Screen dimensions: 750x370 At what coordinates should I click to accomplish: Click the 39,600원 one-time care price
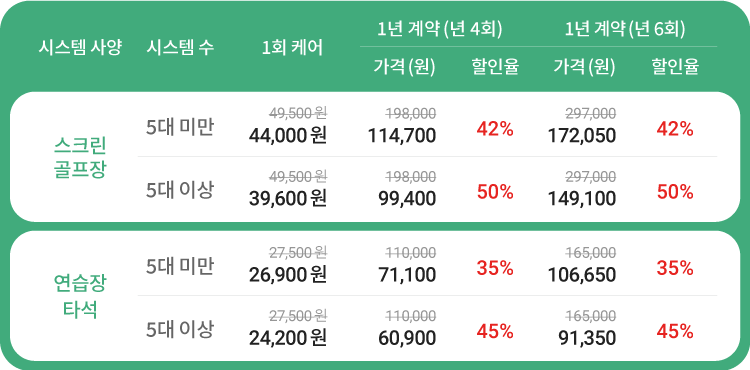pos(287,198)
